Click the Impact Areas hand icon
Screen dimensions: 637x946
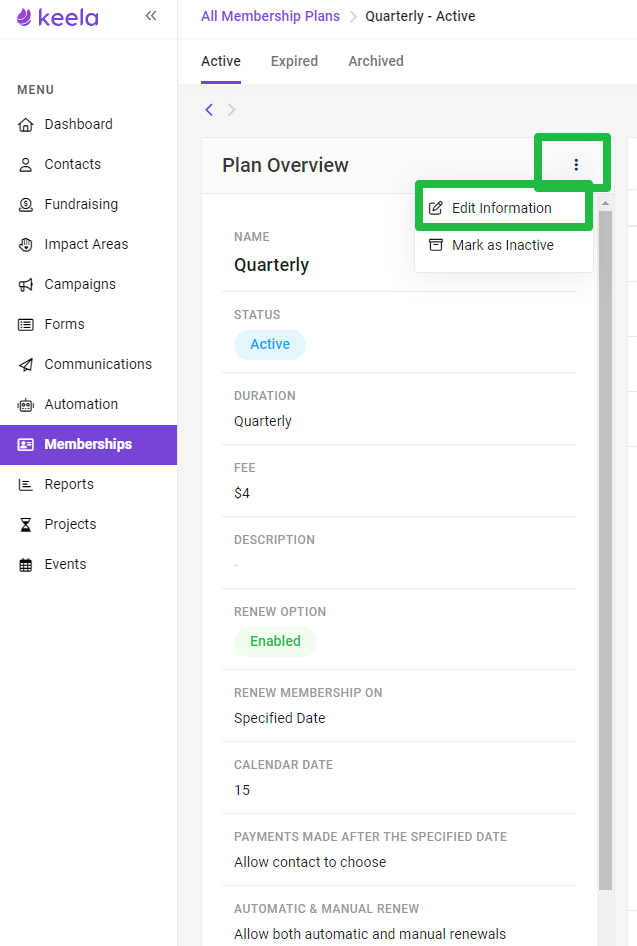pos(25,244)
